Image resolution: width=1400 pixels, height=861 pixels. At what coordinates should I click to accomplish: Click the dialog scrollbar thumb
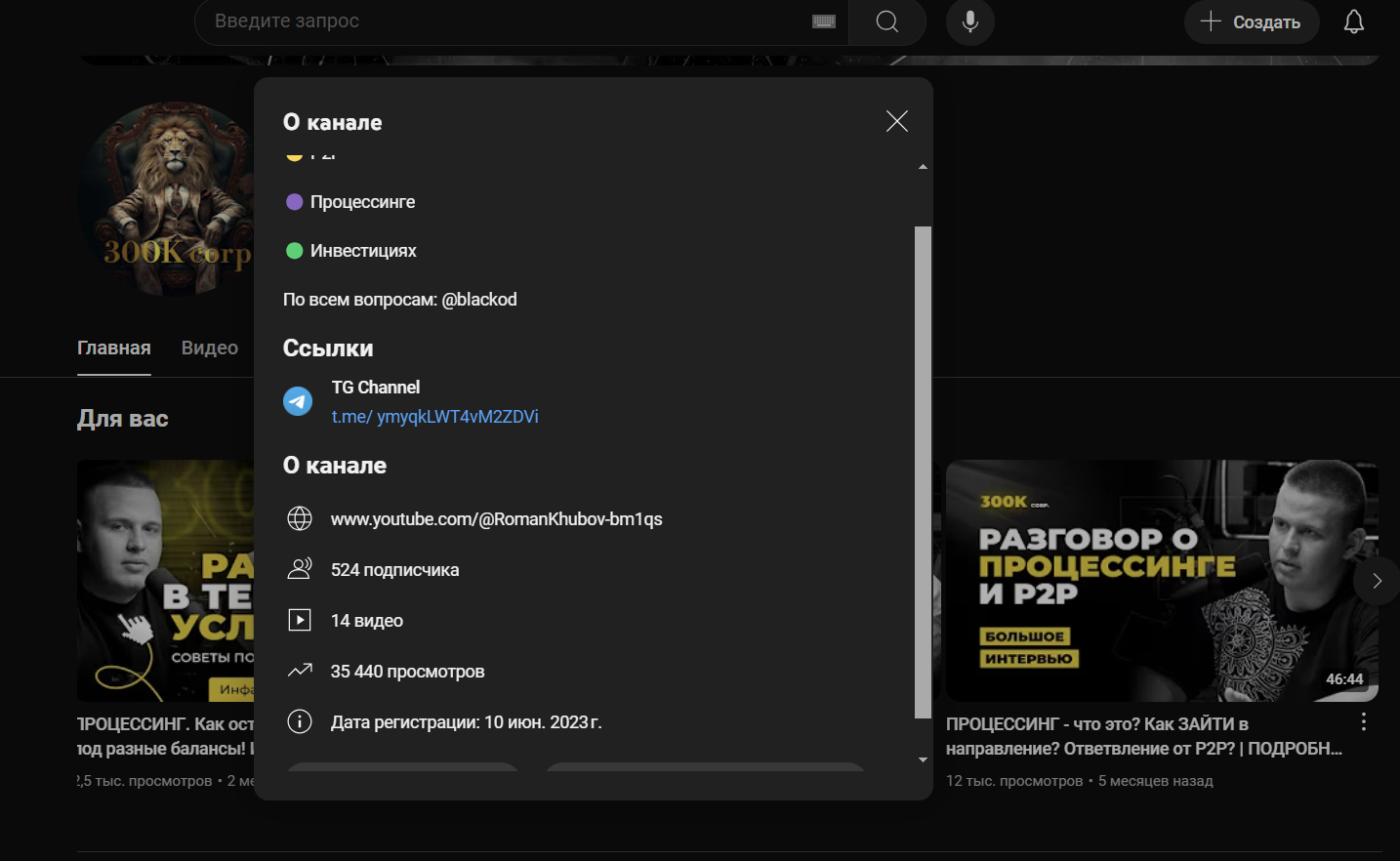pyautogui.click(x=923, y=471)
